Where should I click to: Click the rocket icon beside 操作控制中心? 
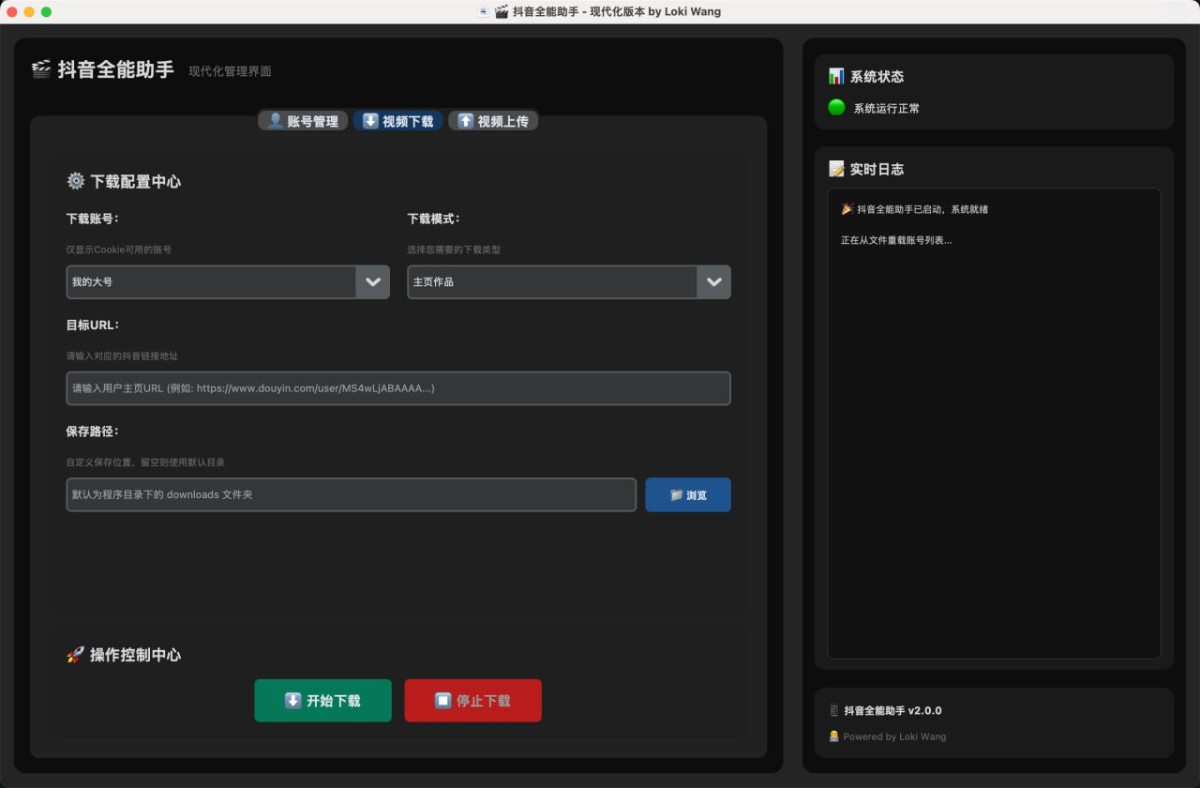pyautogui.click(x=75, y=655)
